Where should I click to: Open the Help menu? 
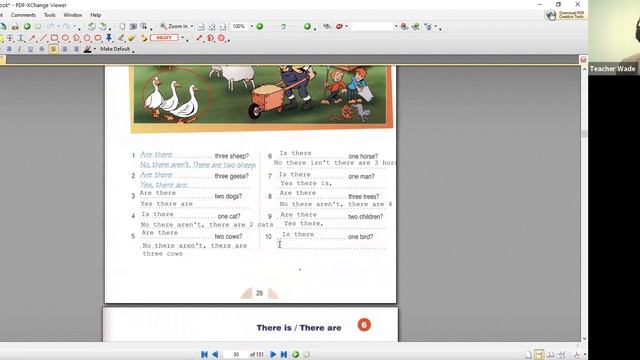click(x=96, y=15)
